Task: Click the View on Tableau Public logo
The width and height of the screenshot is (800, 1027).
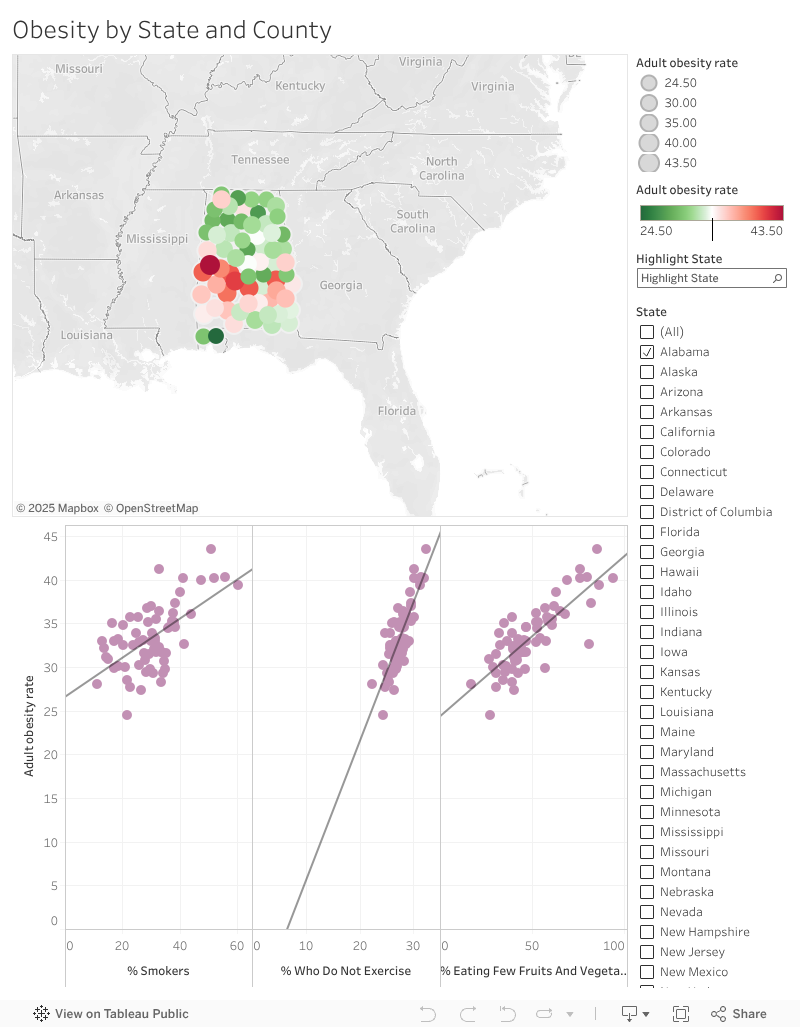Action: [41, 1013]
